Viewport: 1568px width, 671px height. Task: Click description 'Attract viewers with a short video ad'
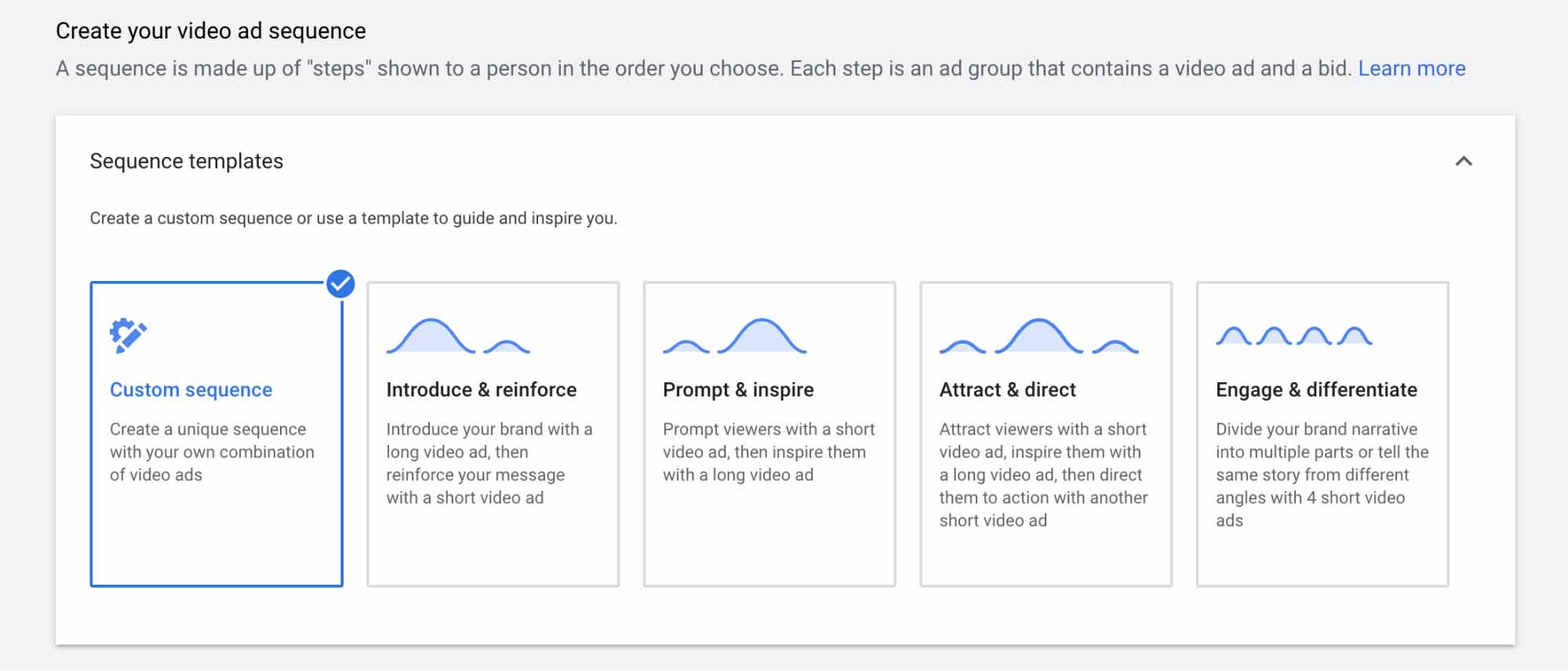click(x=1043, y=475)
